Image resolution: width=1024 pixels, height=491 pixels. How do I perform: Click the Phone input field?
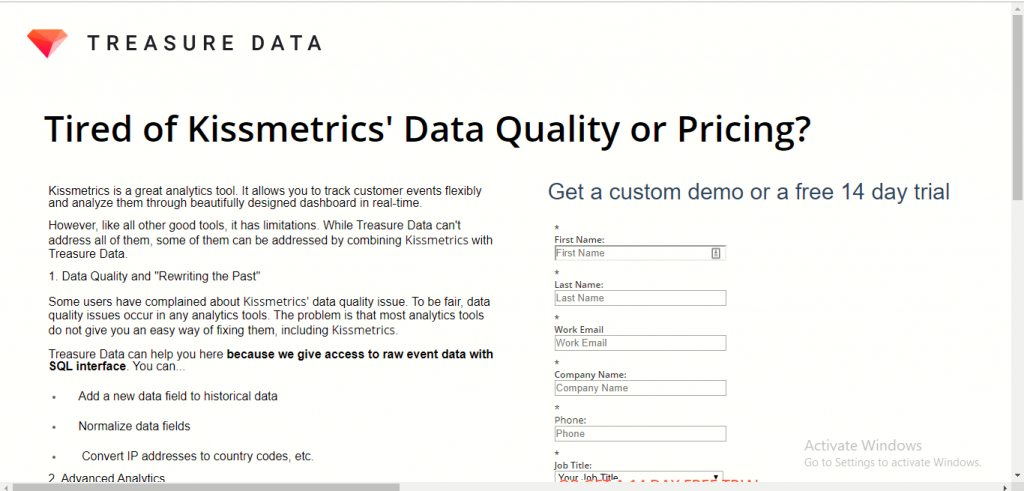[x=640, y=434]
